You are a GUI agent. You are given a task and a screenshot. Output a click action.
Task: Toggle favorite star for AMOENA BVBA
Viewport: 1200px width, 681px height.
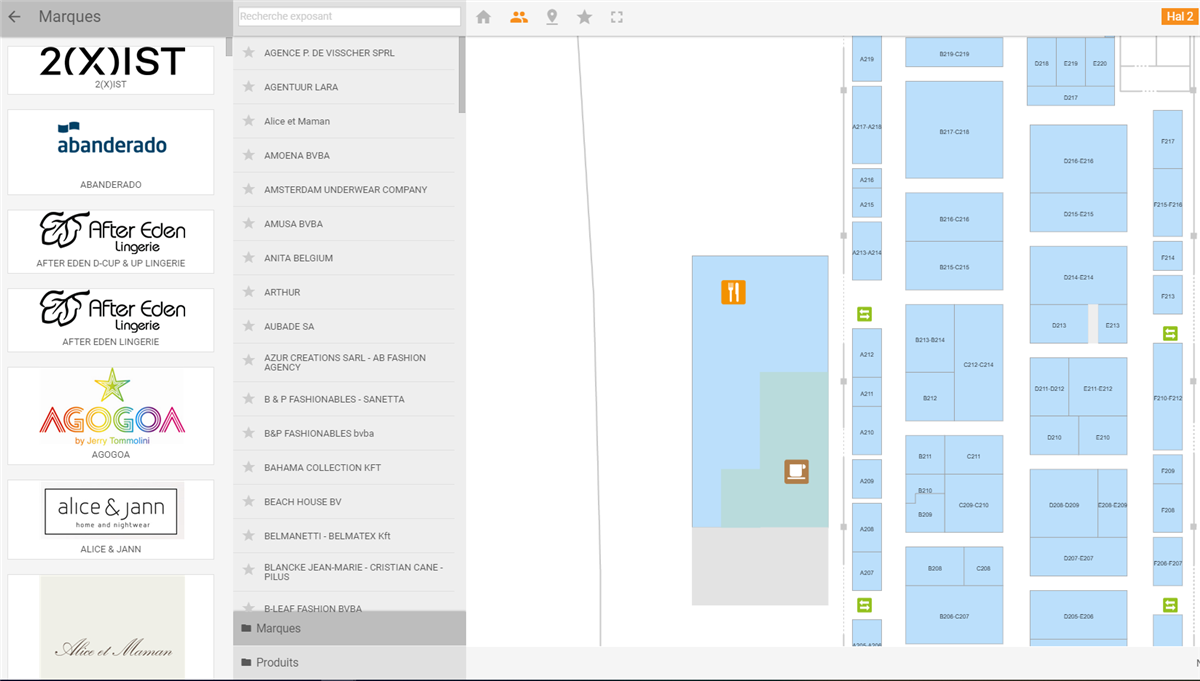pyautogui.click(x=249, y=155)
